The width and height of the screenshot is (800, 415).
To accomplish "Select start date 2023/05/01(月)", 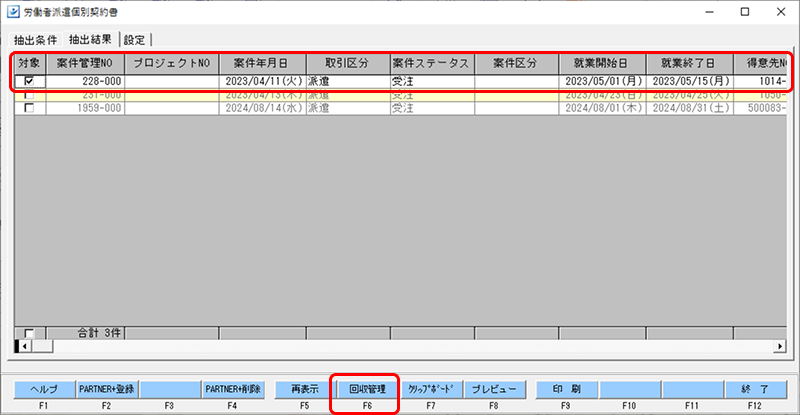I will pyautogui.click(x=603, y=81).
